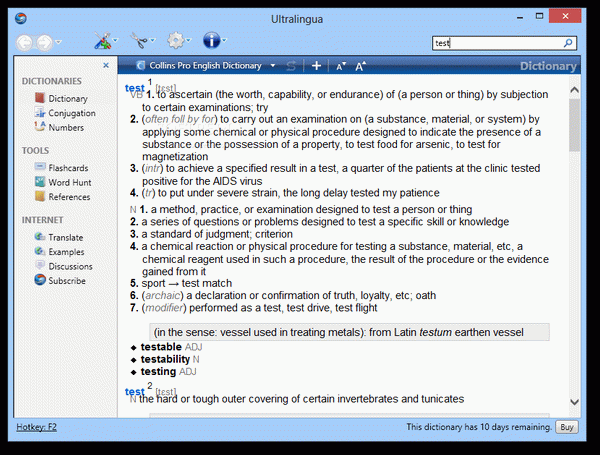Viewport: 600px width, 455px height.
Task: Click the derived word 'testing'
Action: pos(158,372)
